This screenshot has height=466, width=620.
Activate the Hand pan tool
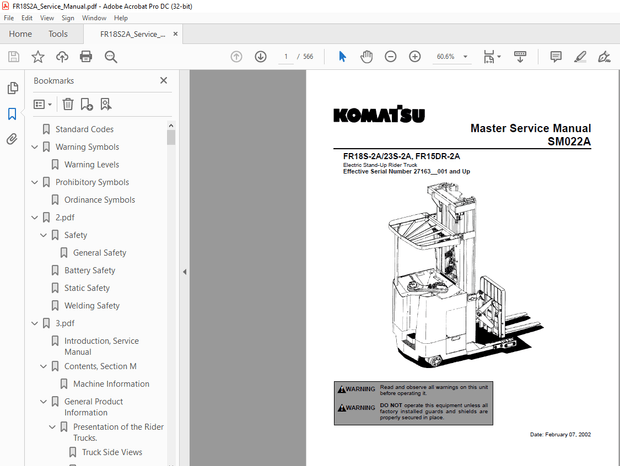(367, 57)
